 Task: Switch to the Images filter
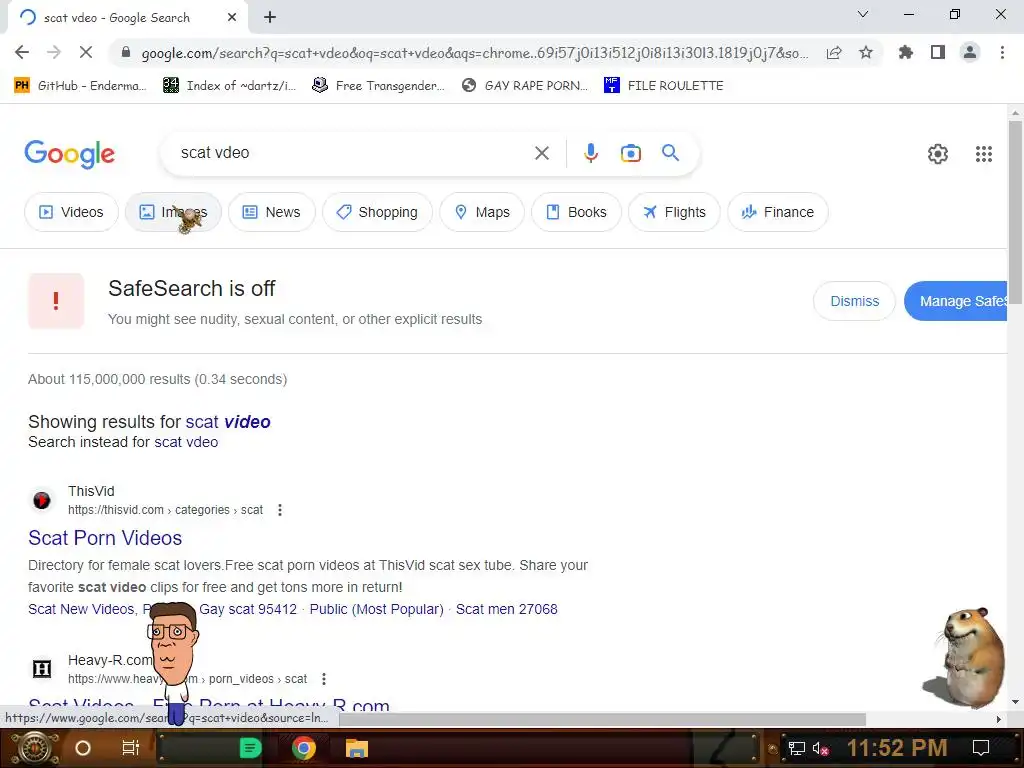(x=173, y=212)
